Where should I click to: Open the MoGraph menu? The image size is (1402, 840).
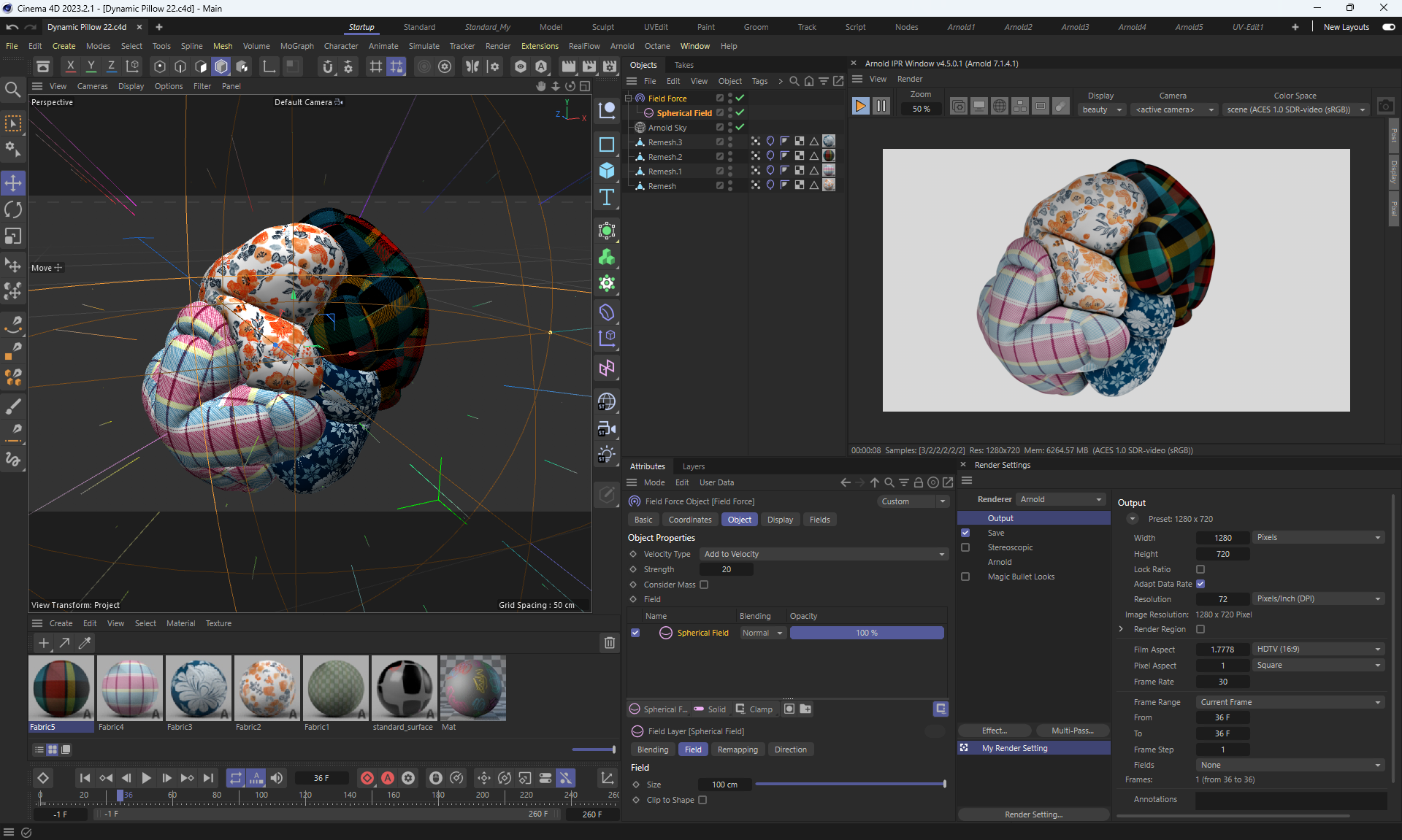[296, 46]
